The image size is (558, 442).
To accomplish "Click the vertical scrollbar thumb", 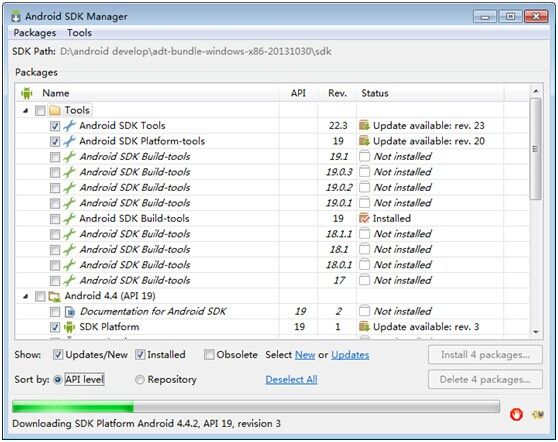I will click(x=536, y=149).
